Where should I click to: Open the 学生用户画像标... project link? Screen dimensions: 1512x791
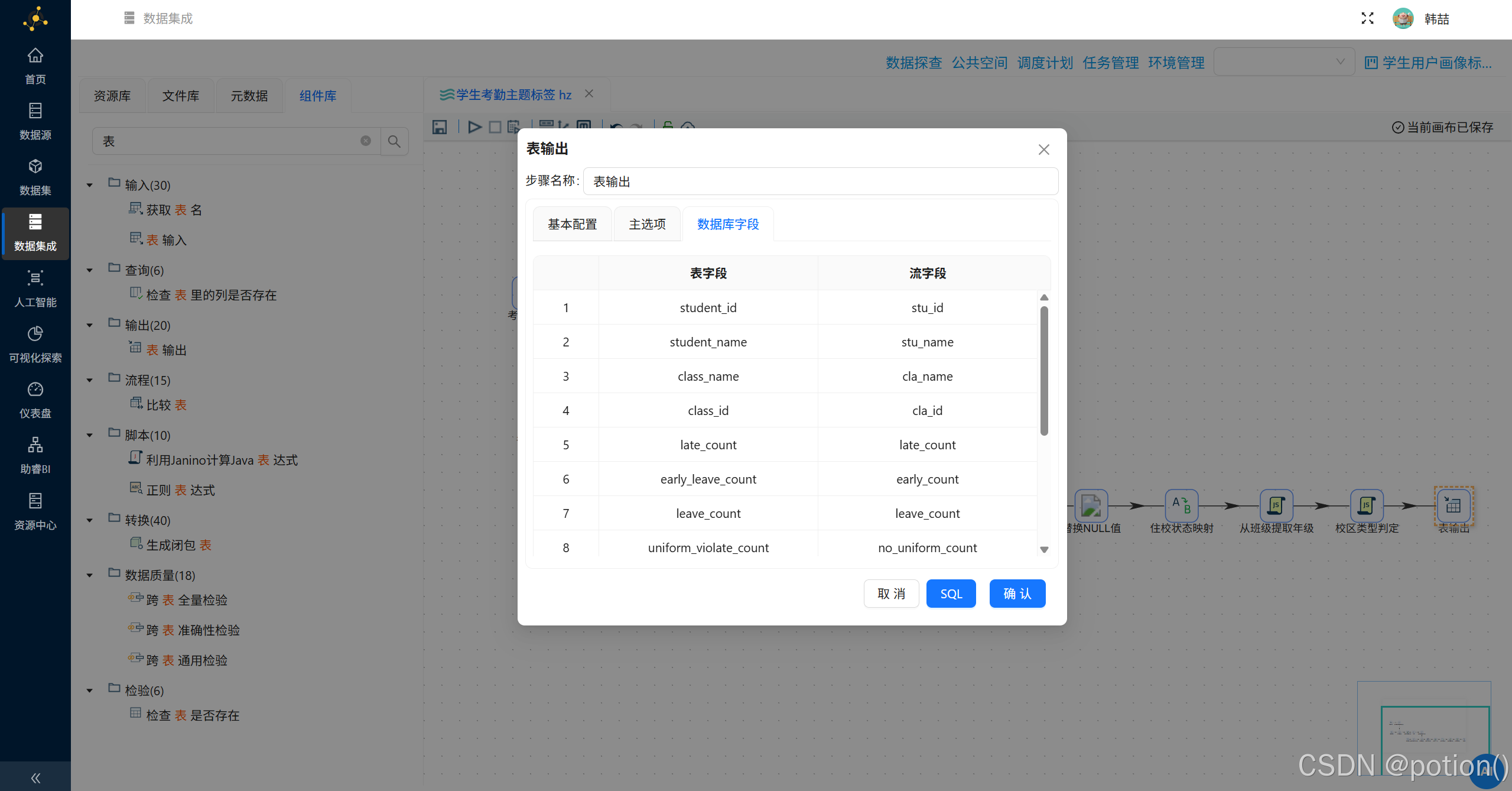(1429, 63)
